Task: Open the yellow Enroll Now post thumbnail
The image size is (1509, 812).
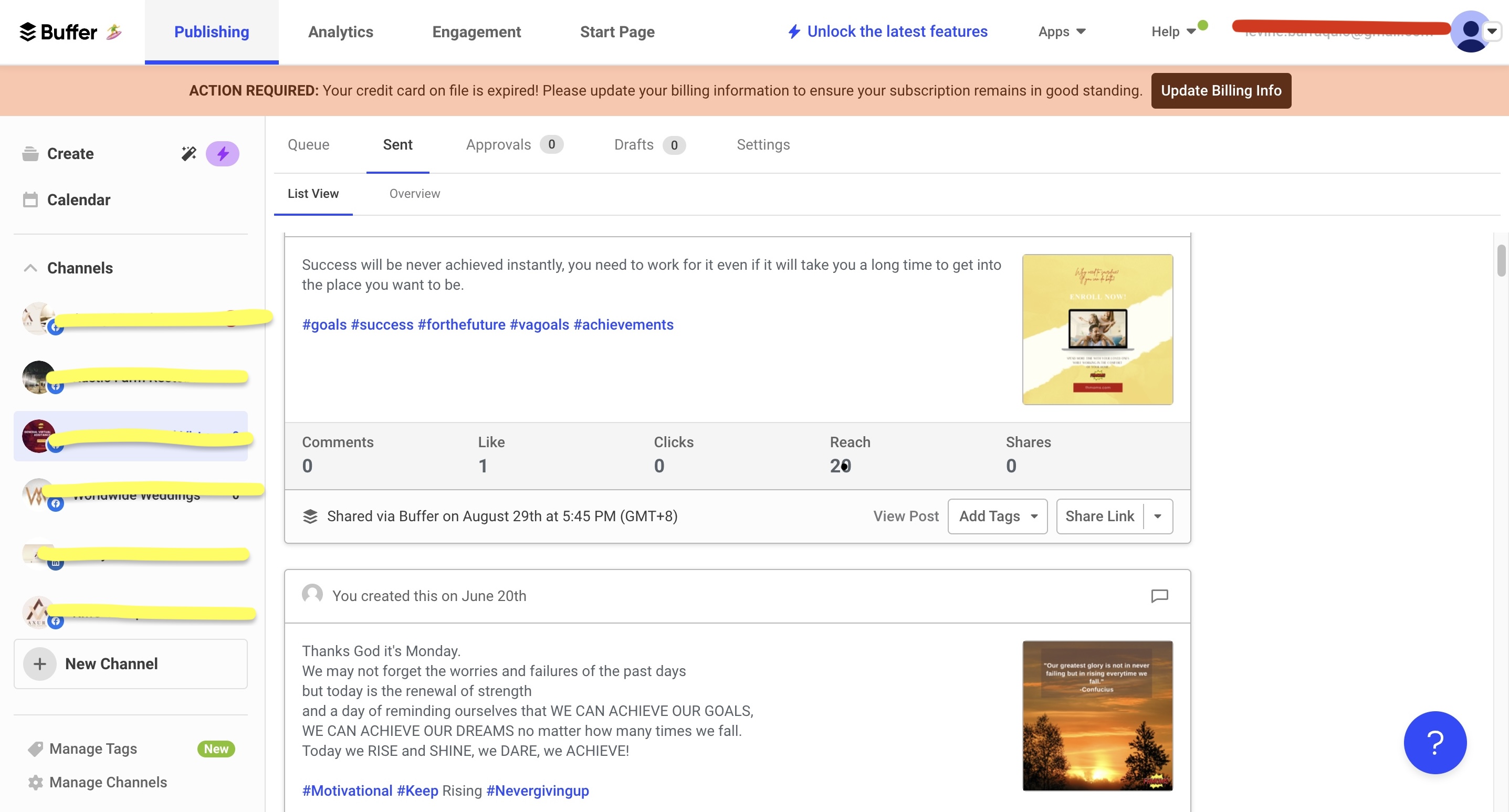Action: pos(1097,329)
